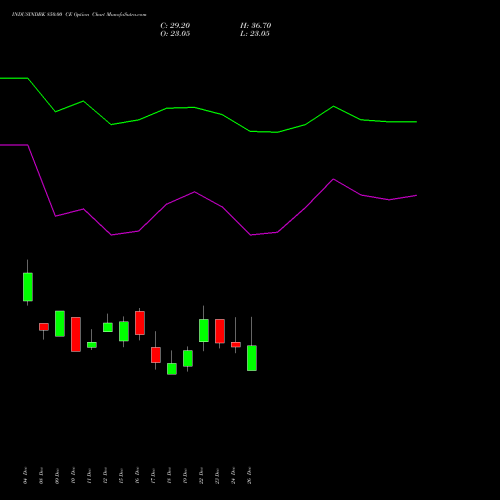Click the open value O: 23.05

(175, 34)
